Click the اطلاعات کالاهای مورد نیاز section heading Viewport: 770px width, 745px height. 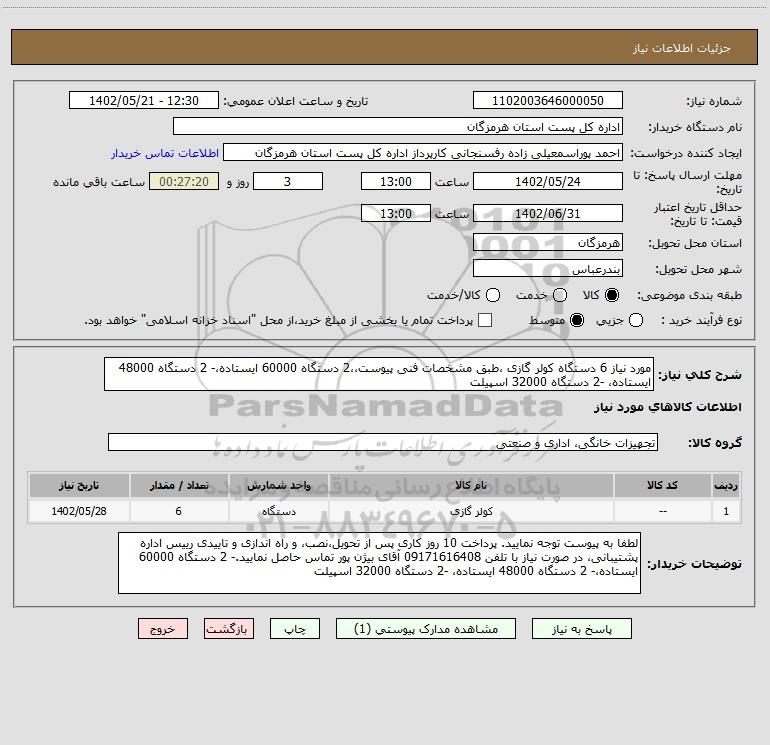click(667, 407)
